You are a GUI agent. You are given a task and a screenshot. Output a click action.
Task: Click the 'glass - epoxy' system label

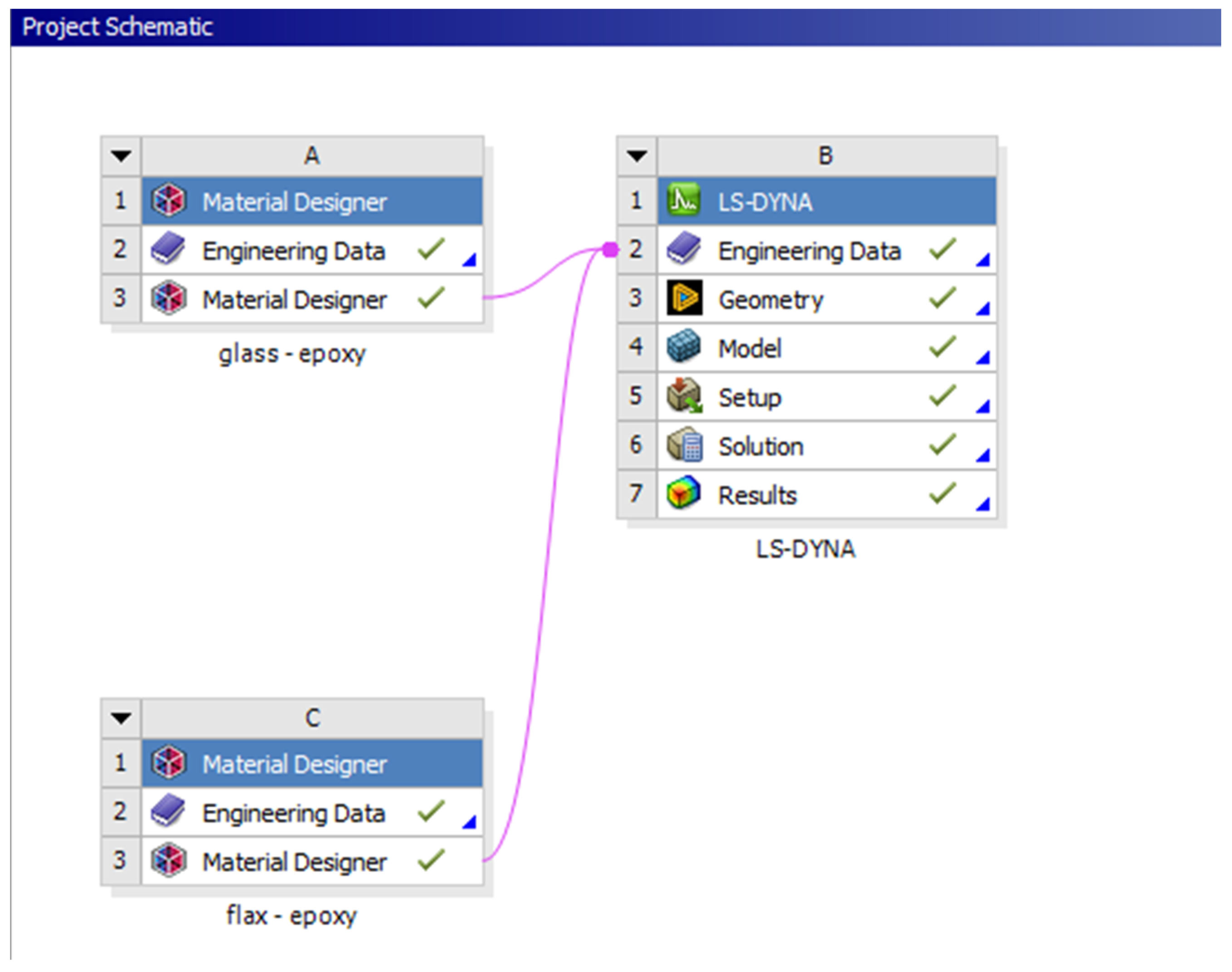(292, 354)
